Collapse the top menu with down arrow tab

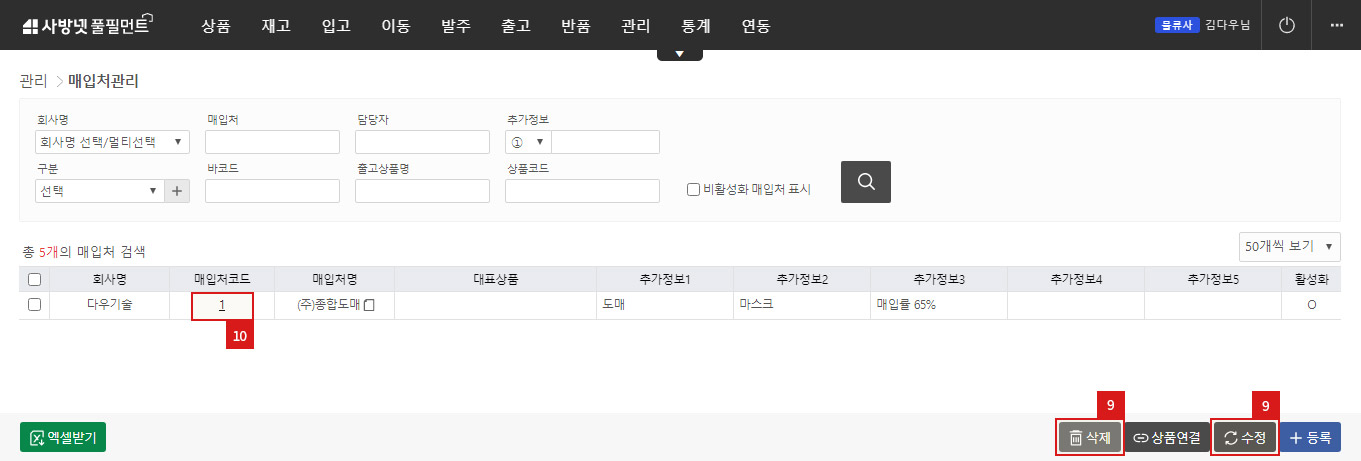(680, 54)
